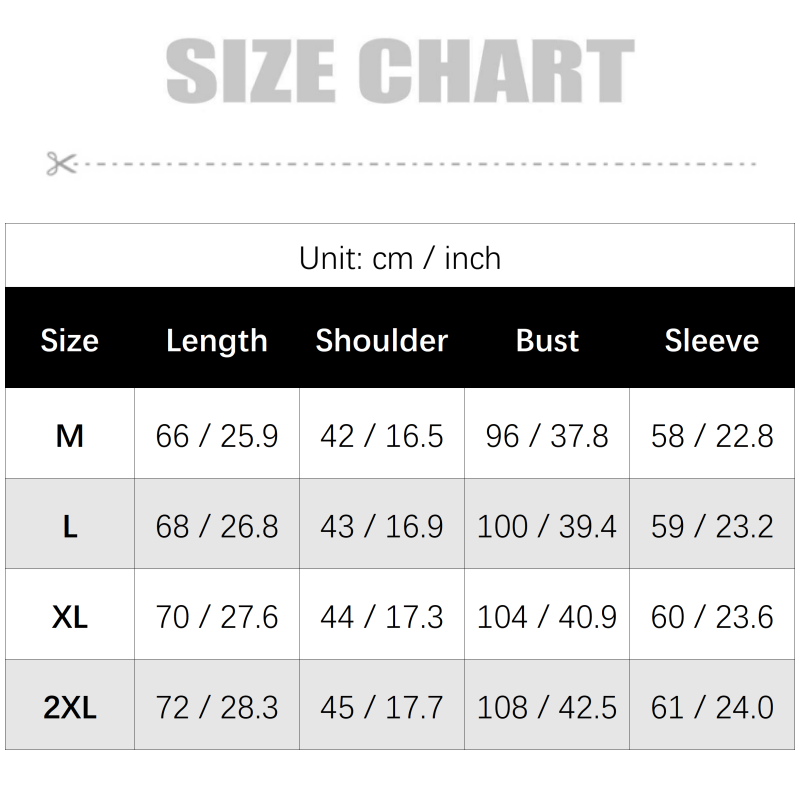Click the 2XL size row label
The height and width of the screenshot is (800, 800).
tap(70, 708)
